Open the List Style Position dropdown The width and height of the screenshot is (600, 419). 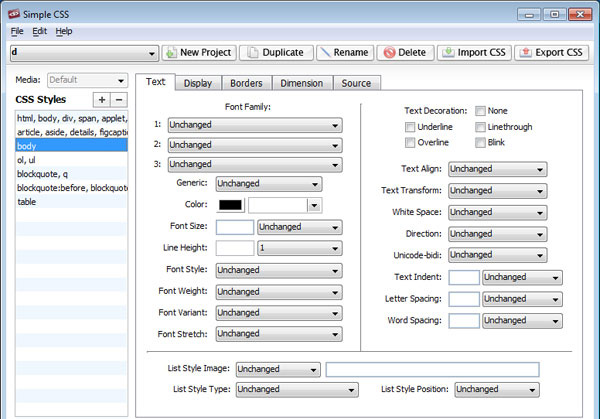(497, 390)
